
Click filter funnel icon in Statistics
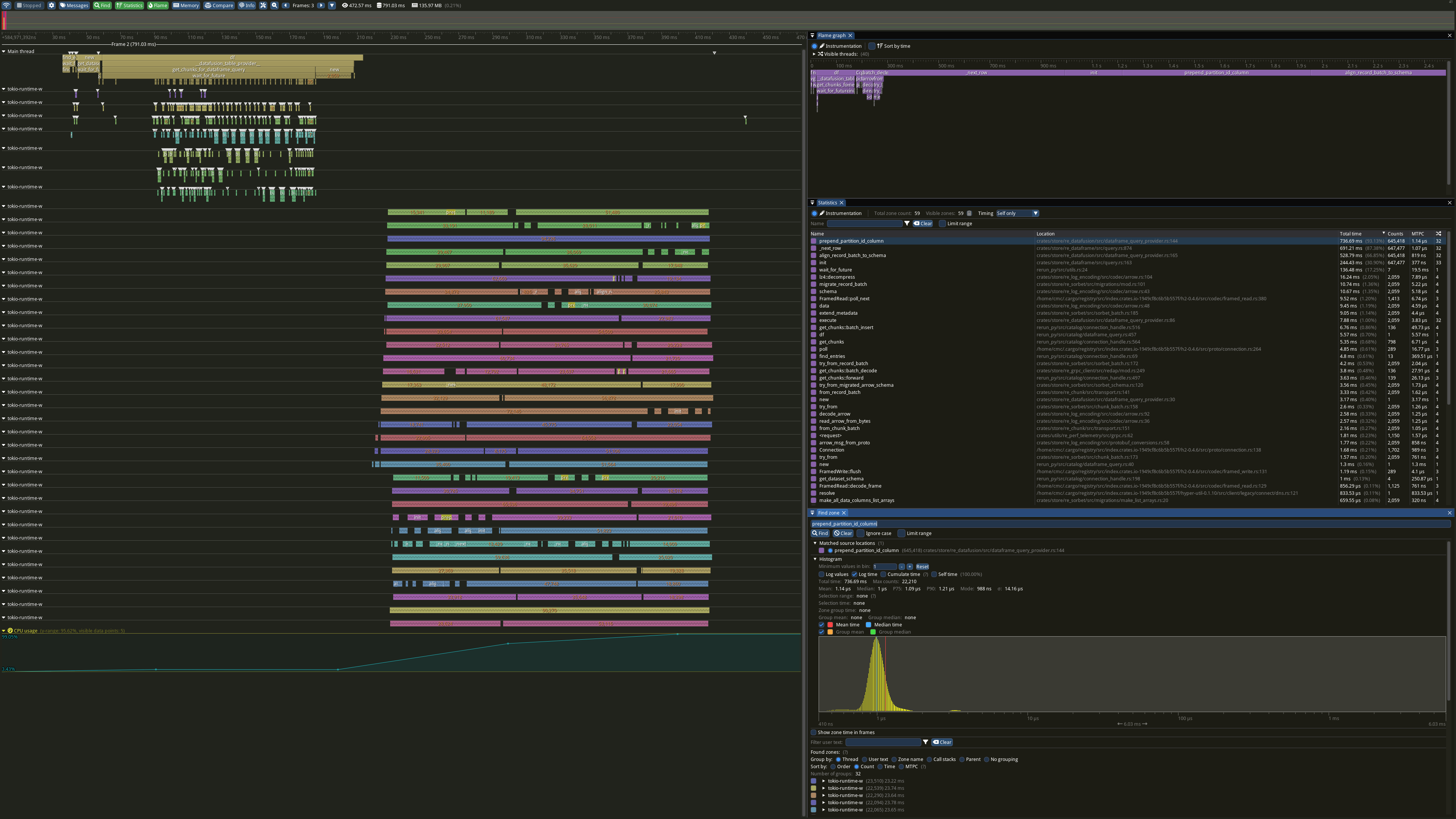click(907, 223)
